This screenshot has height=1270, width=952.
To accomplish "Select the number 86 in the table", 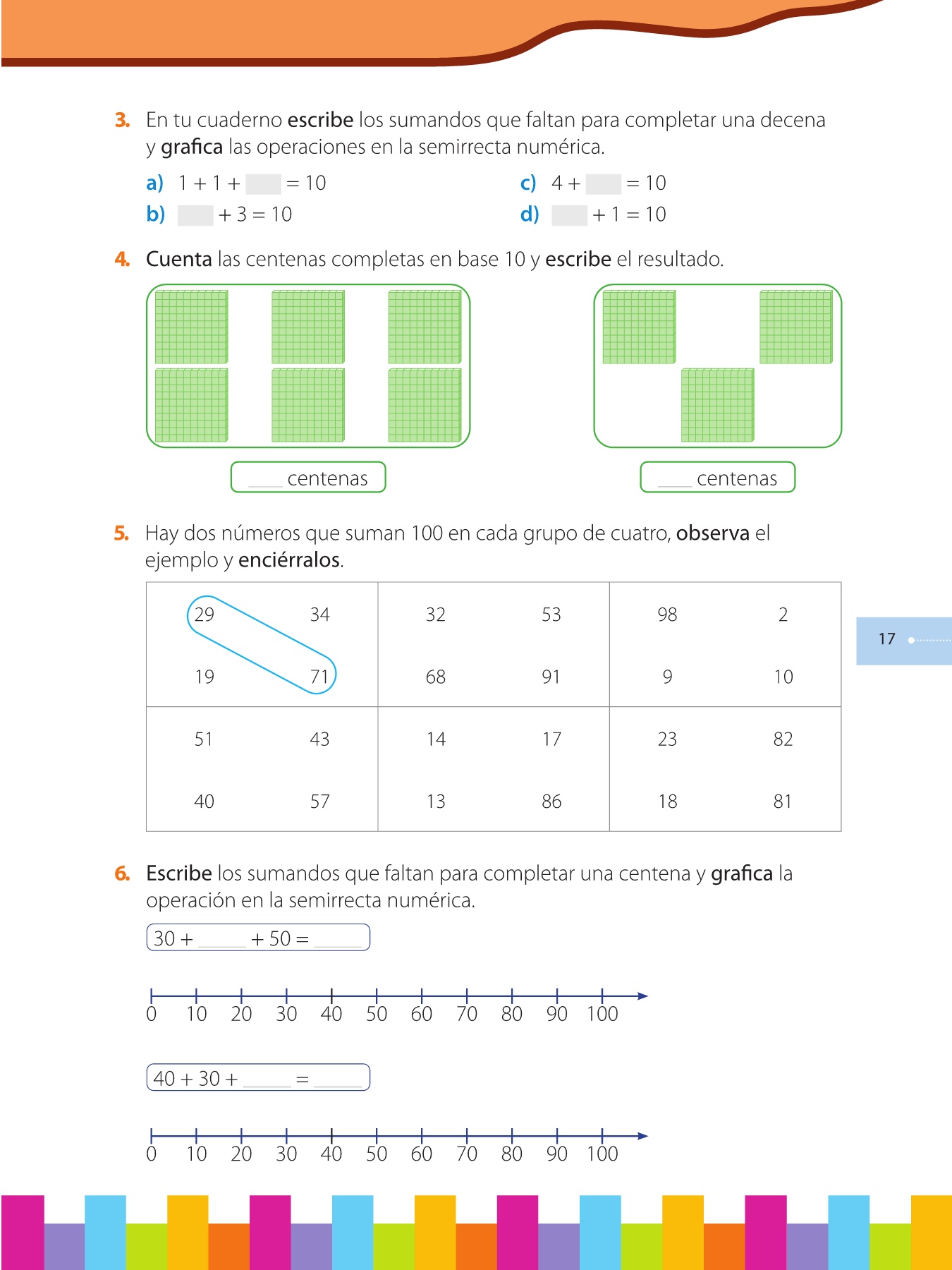I will pos(551,802).
